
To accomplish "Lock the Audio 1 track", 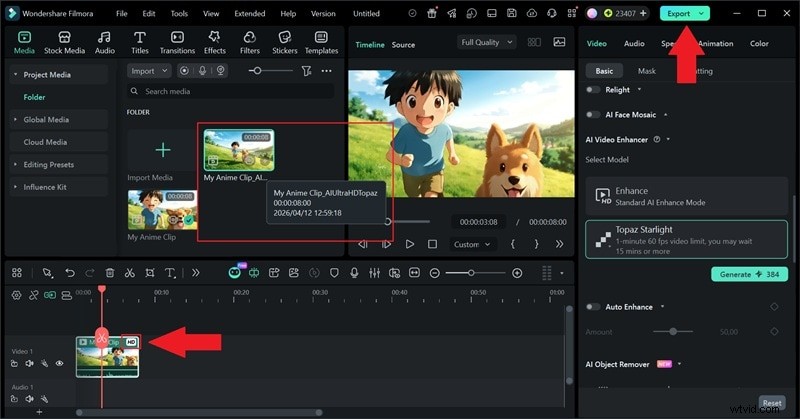I will pyautogui.click(x=14, y=399).
